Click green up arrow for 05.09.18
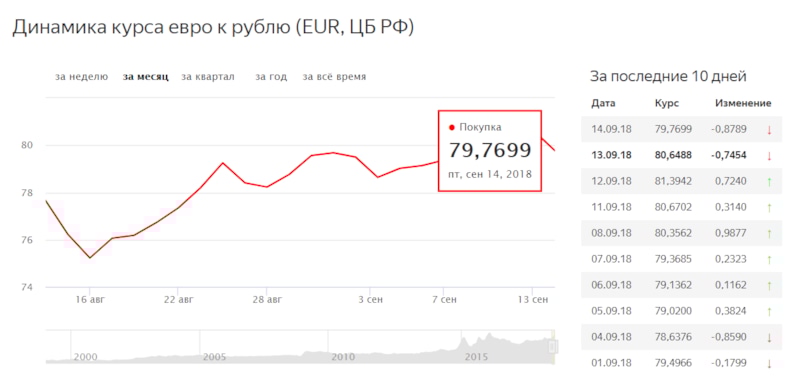This screenshot has height=391, width=800. (769, 311)
